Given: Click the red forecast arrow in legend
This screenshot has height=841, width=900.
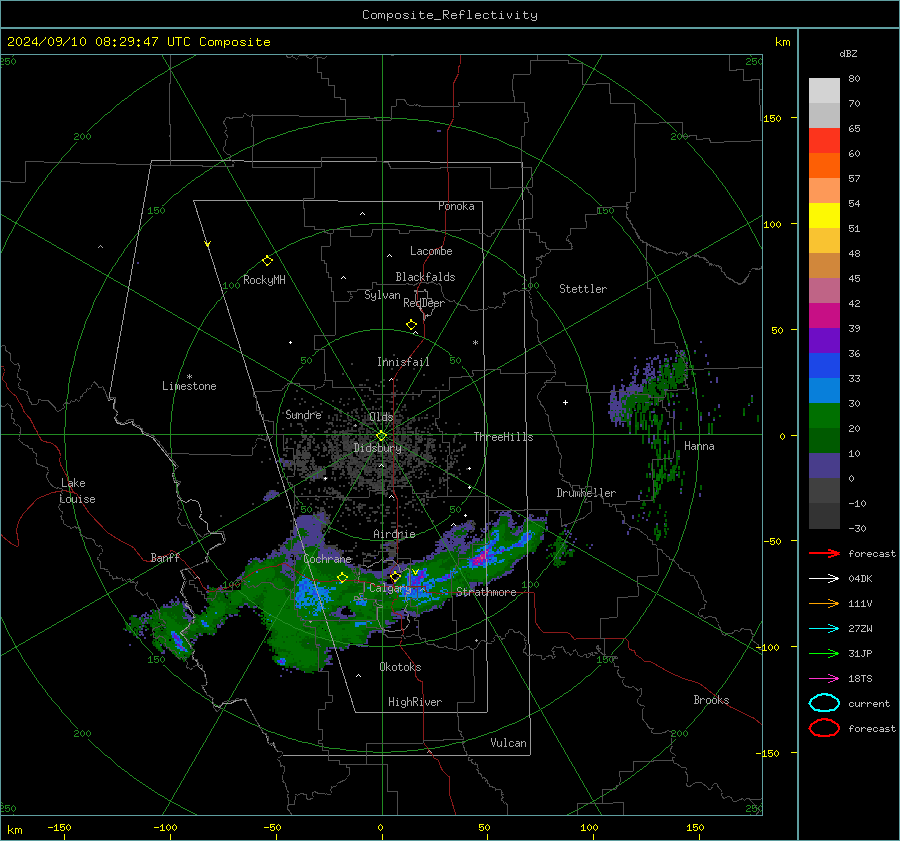Looking at the screenshot, I should click(824, 553).
